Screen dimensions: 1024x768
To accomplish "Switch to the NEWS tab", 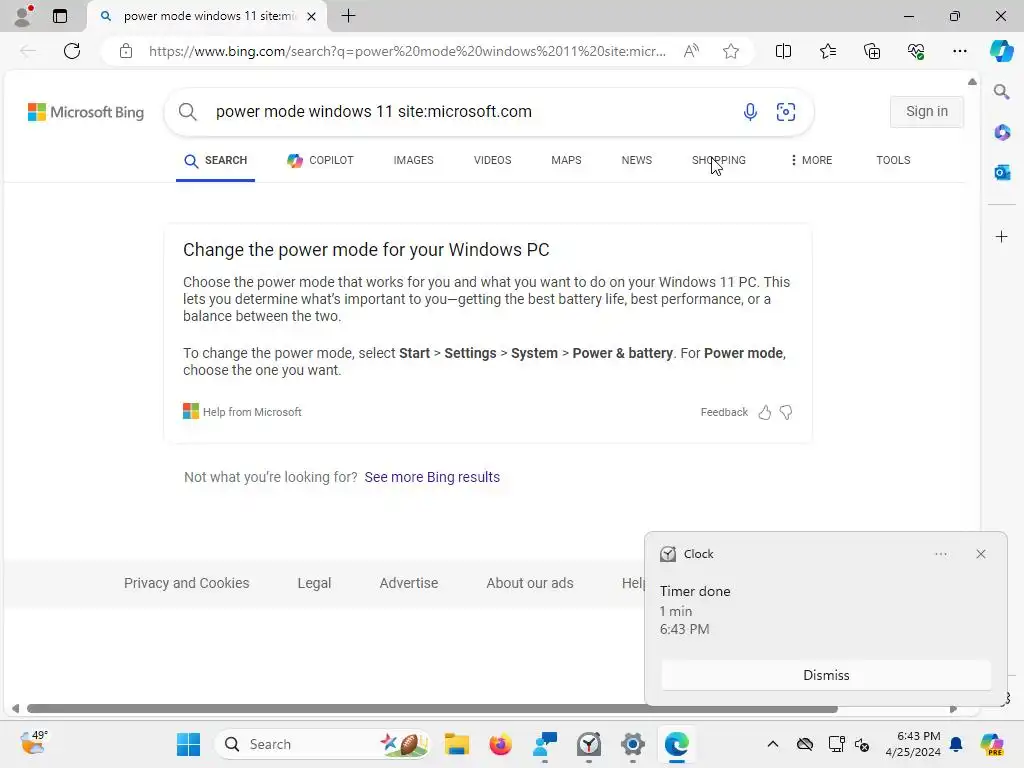I will pyautogui.click(x=637, y=161).
